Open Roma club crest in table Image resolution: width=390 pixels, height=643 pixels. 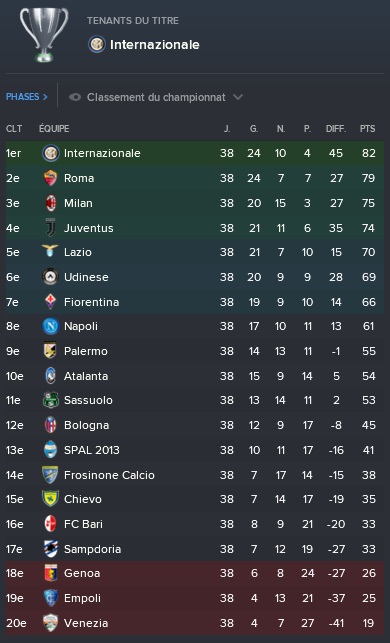[x=50, y=178]
